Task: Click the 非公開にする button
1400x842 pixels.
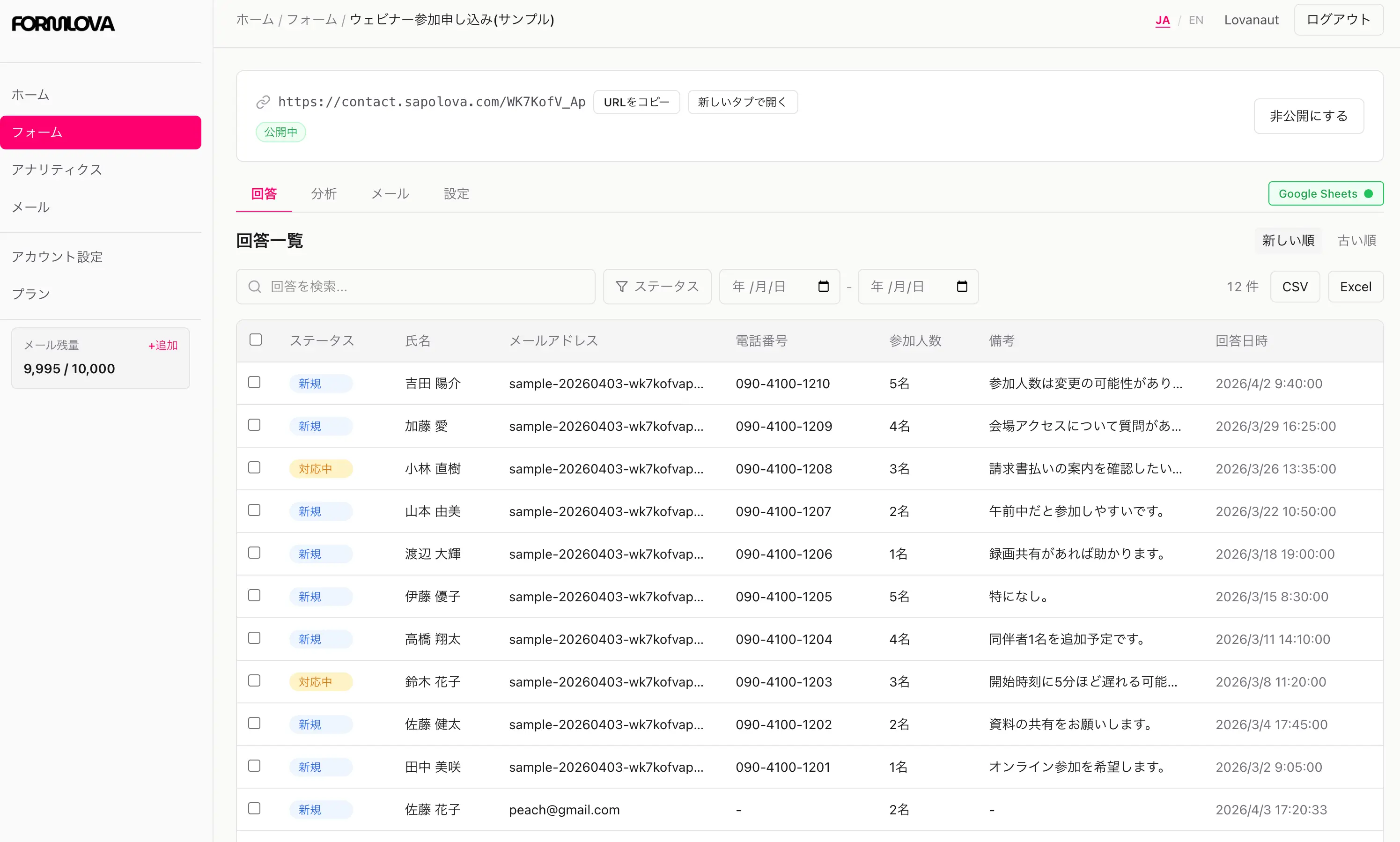Action: [1309, 116]
